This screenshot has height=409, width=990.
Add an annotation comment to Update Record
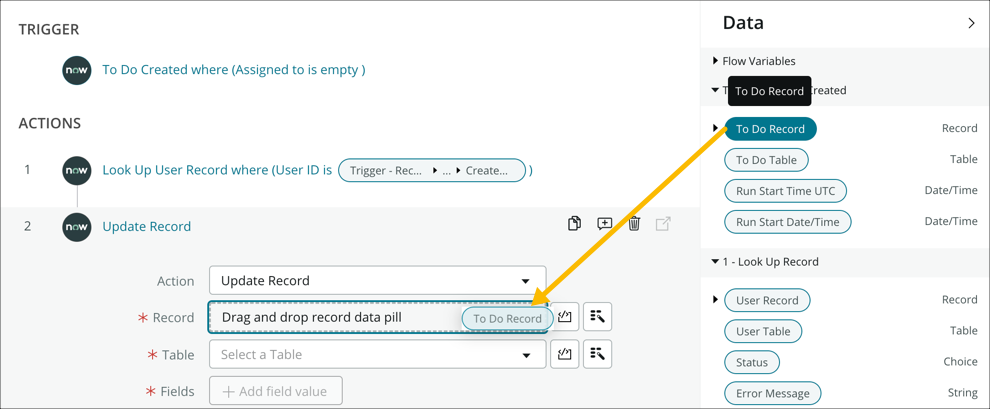coord(605,224)
